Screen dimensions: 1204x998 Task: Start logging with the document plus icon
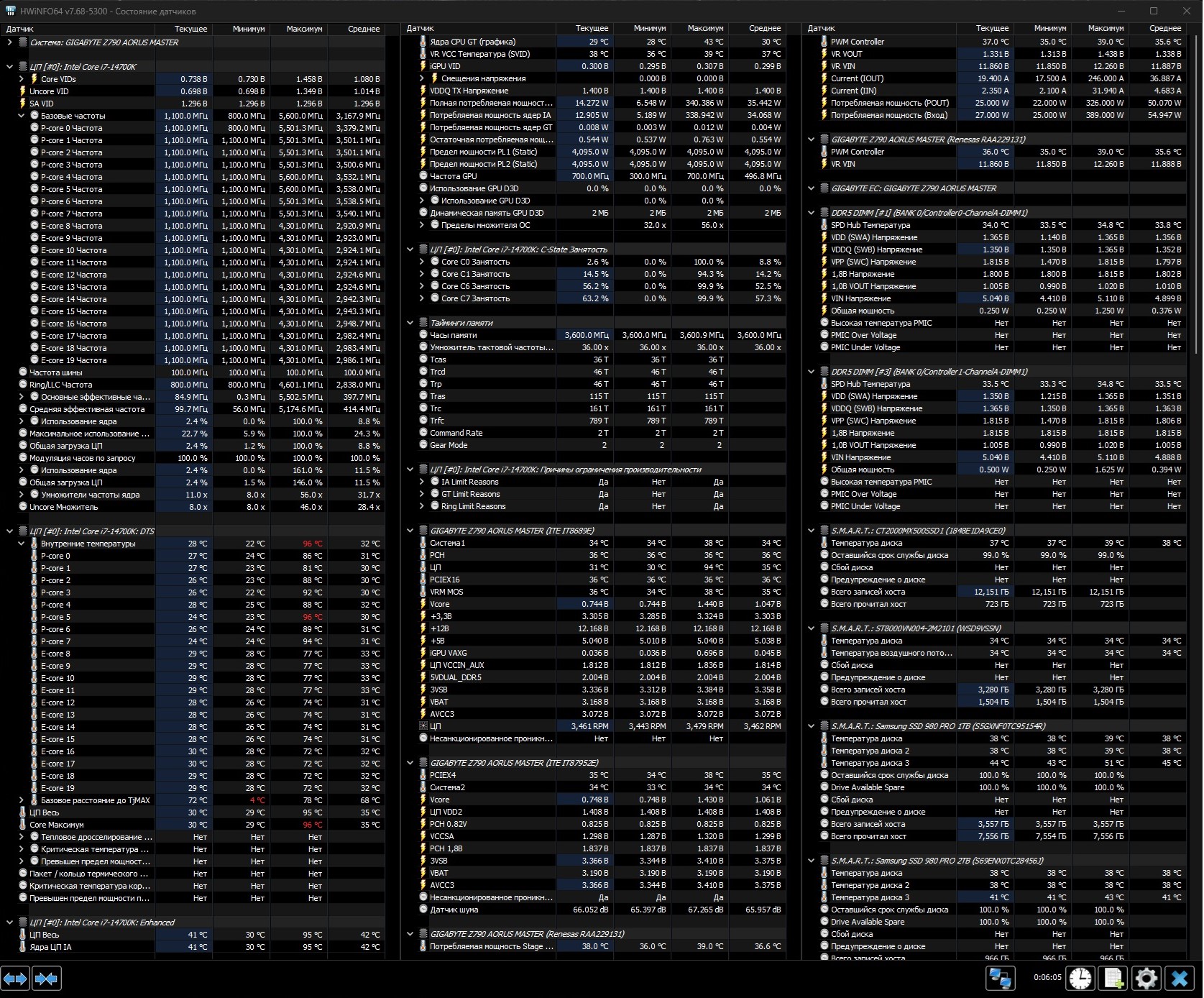(x=1113, y=979)
